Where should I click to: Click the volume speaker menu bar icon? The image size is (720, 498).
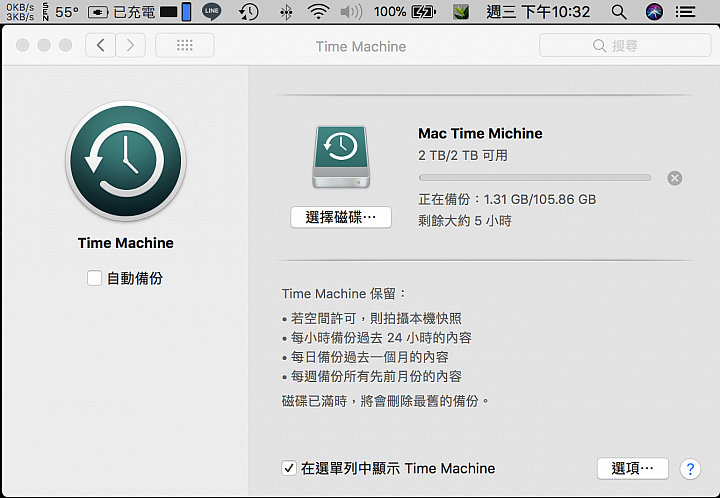coord(351,11)
